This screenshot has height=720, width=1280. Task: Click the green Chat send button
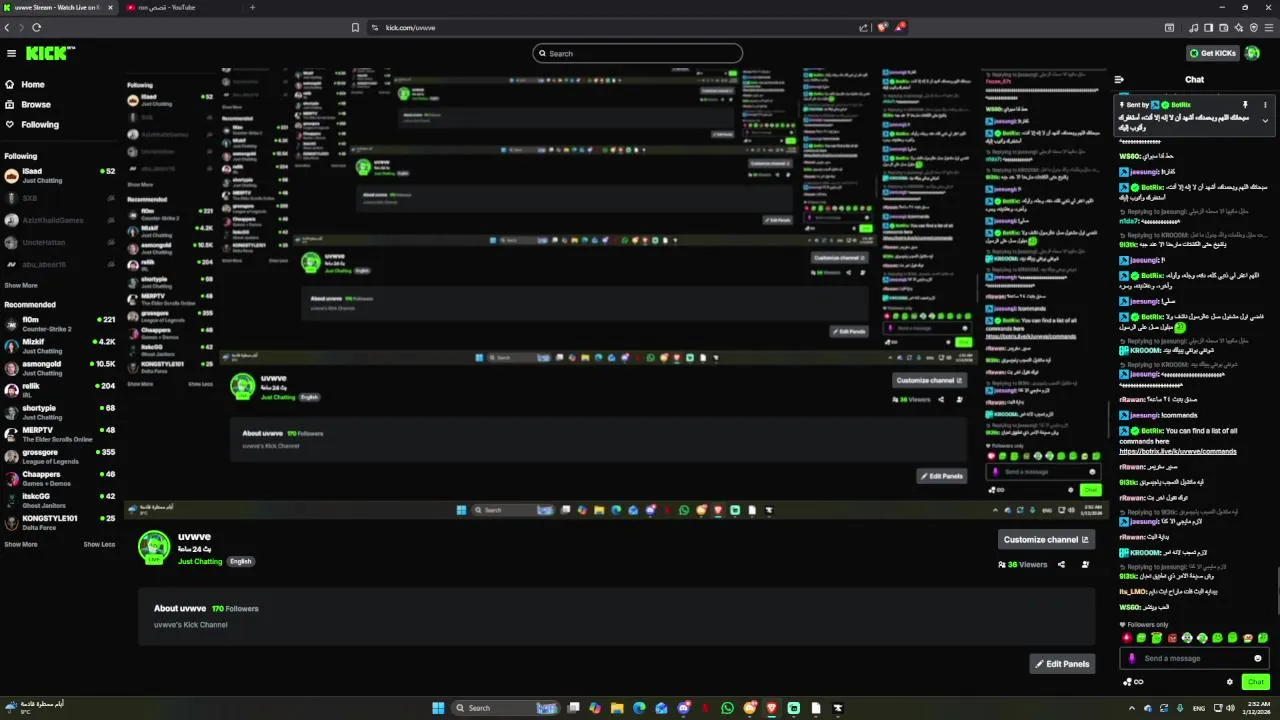[x=1256, y=682]
